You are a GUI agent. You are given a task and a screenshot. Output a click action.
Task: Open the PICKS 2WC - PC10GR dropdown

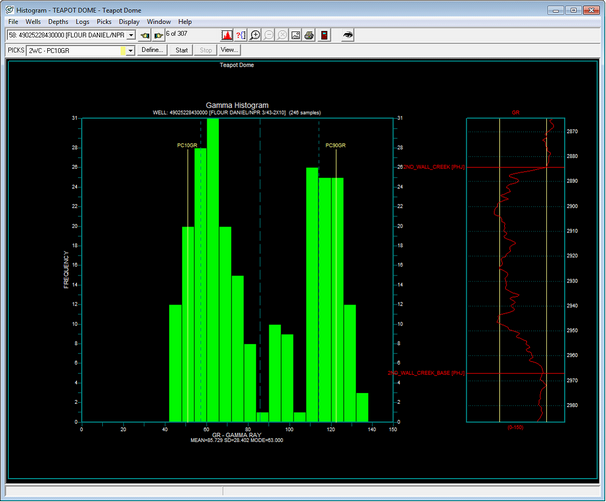(130, 49)
